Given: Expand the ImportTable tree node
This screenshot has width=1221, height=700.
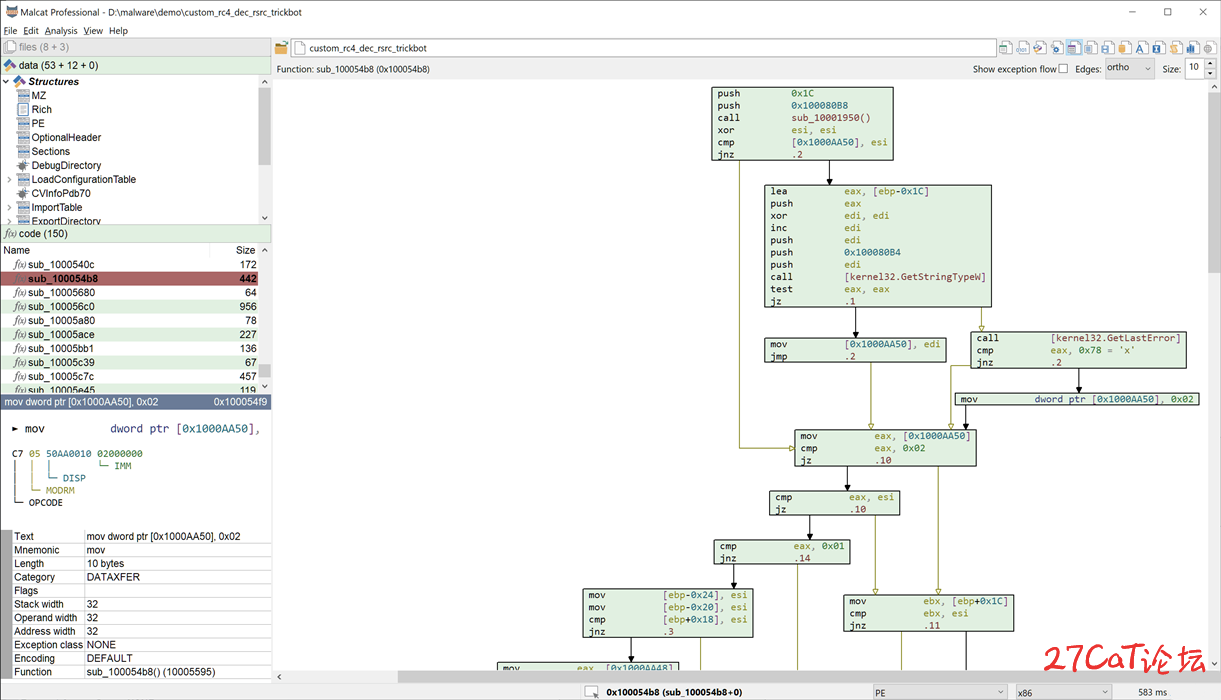Looking at the screenshot, I should 9,208.
